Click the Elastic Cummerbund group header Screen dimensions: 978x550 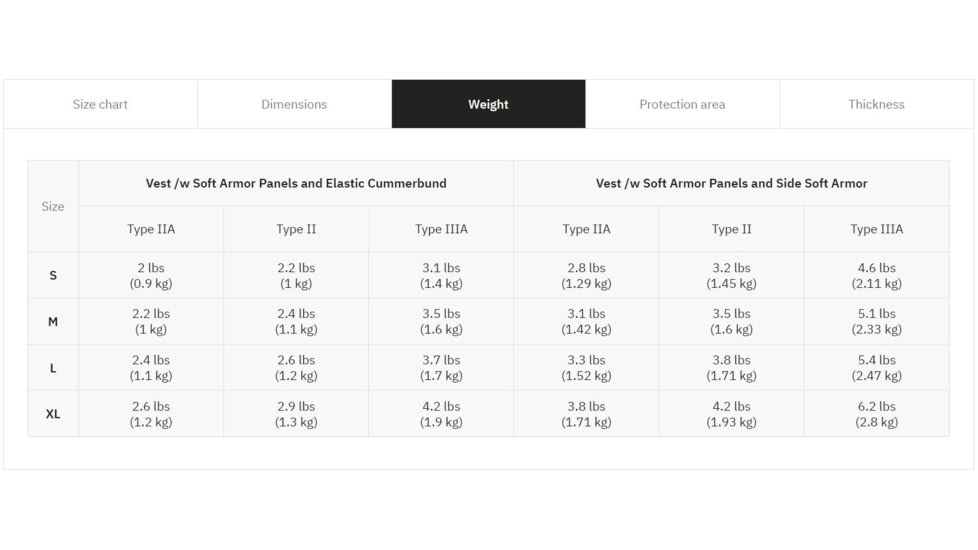(296, 183)
